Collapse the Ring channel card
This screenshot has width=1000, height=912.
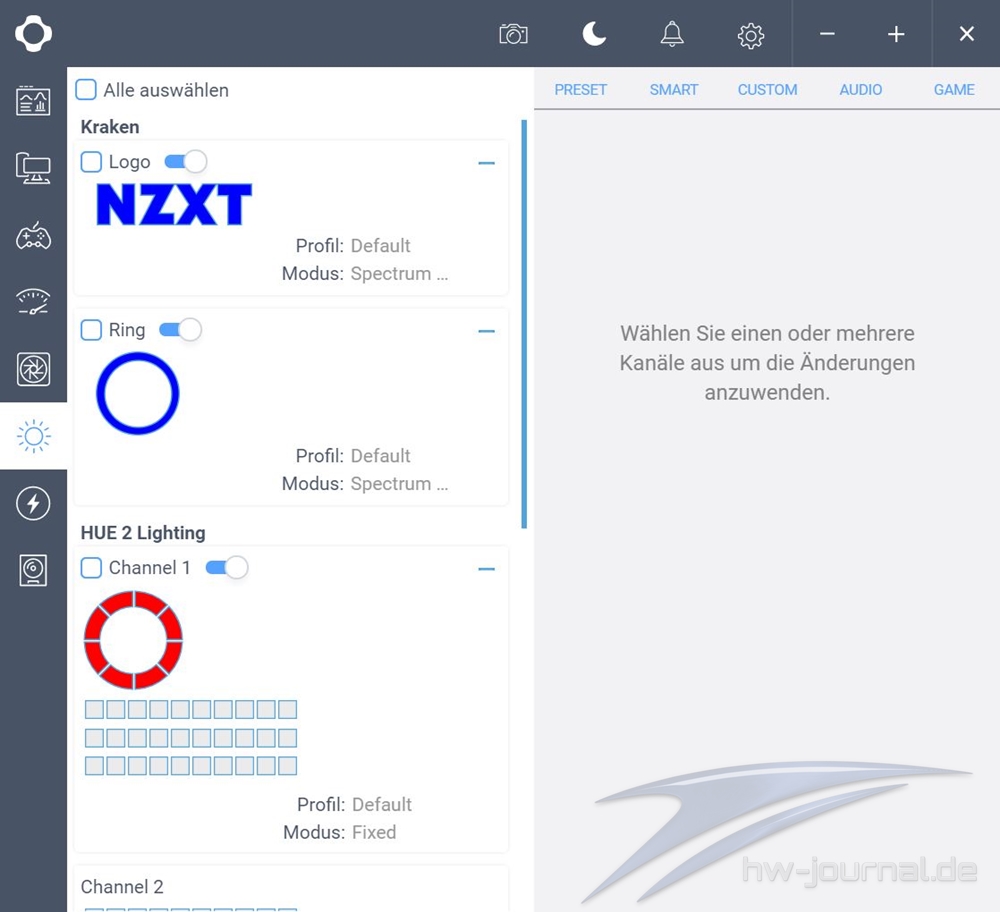tap(487, 331)
